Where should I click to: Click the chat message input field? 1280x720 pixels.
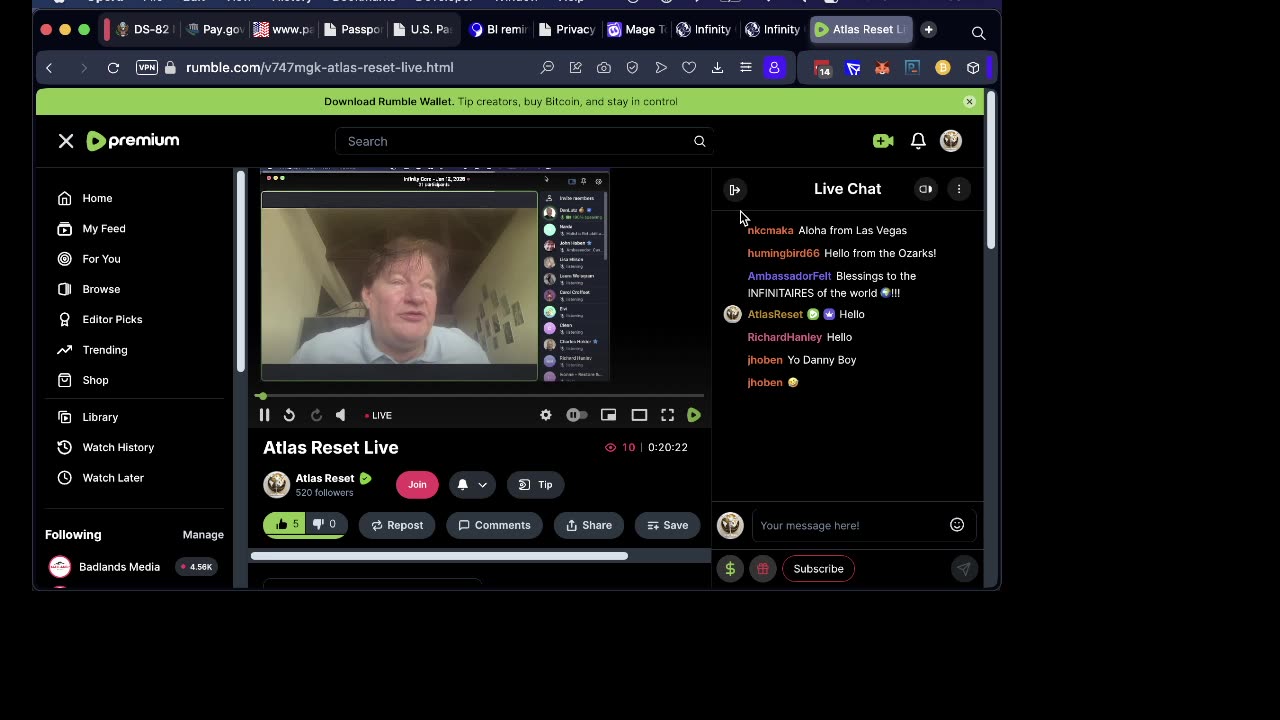pyautogui.click(x=852, y=525)
